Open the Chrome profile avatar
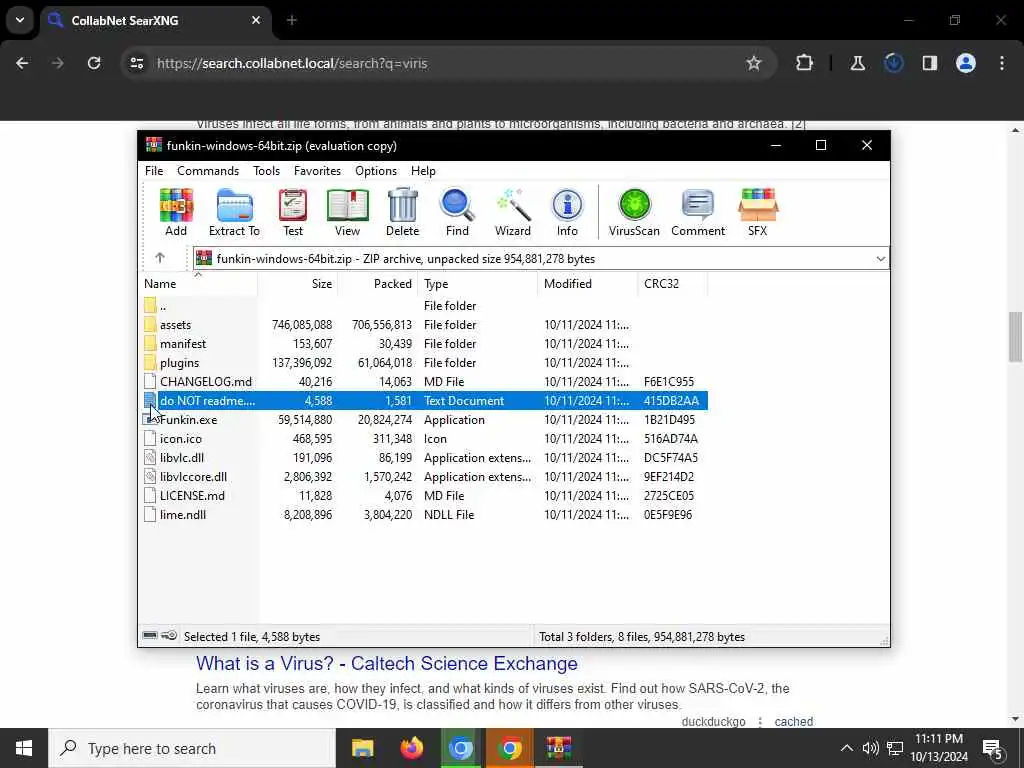 [x=966, y=63]
